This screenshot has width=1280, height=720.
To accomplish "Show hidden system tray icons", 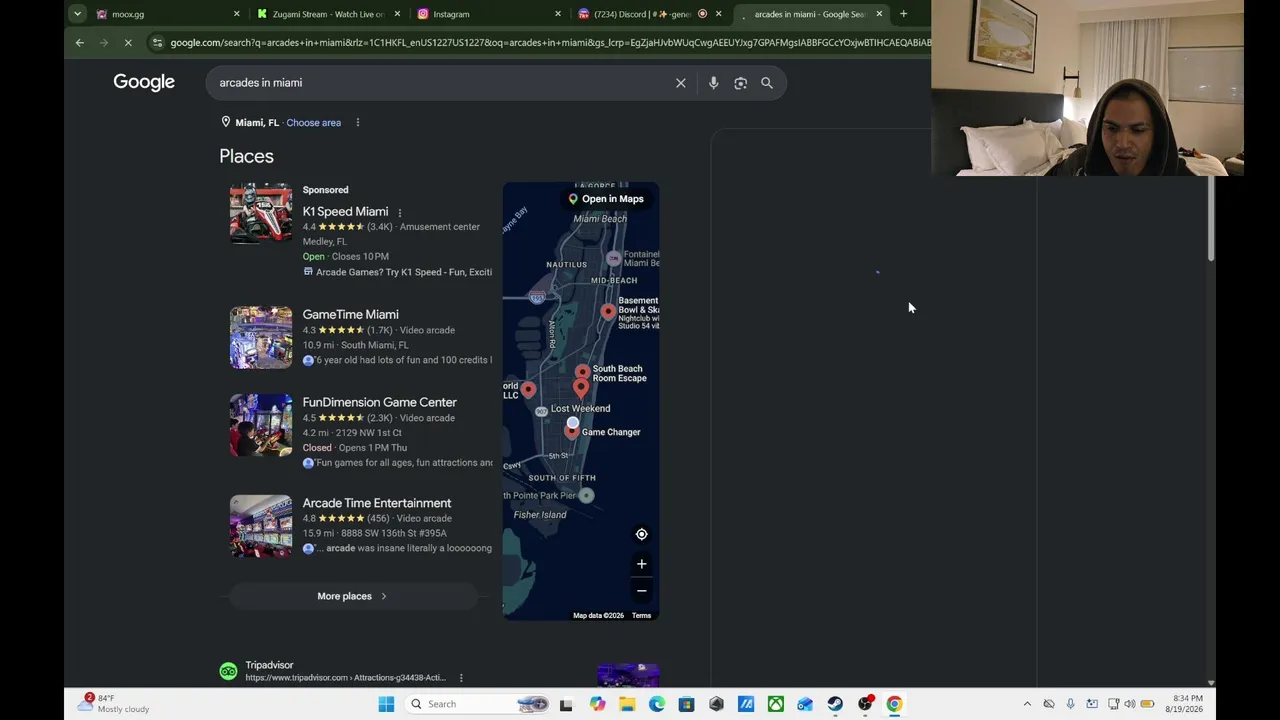I will [1027, 704].
